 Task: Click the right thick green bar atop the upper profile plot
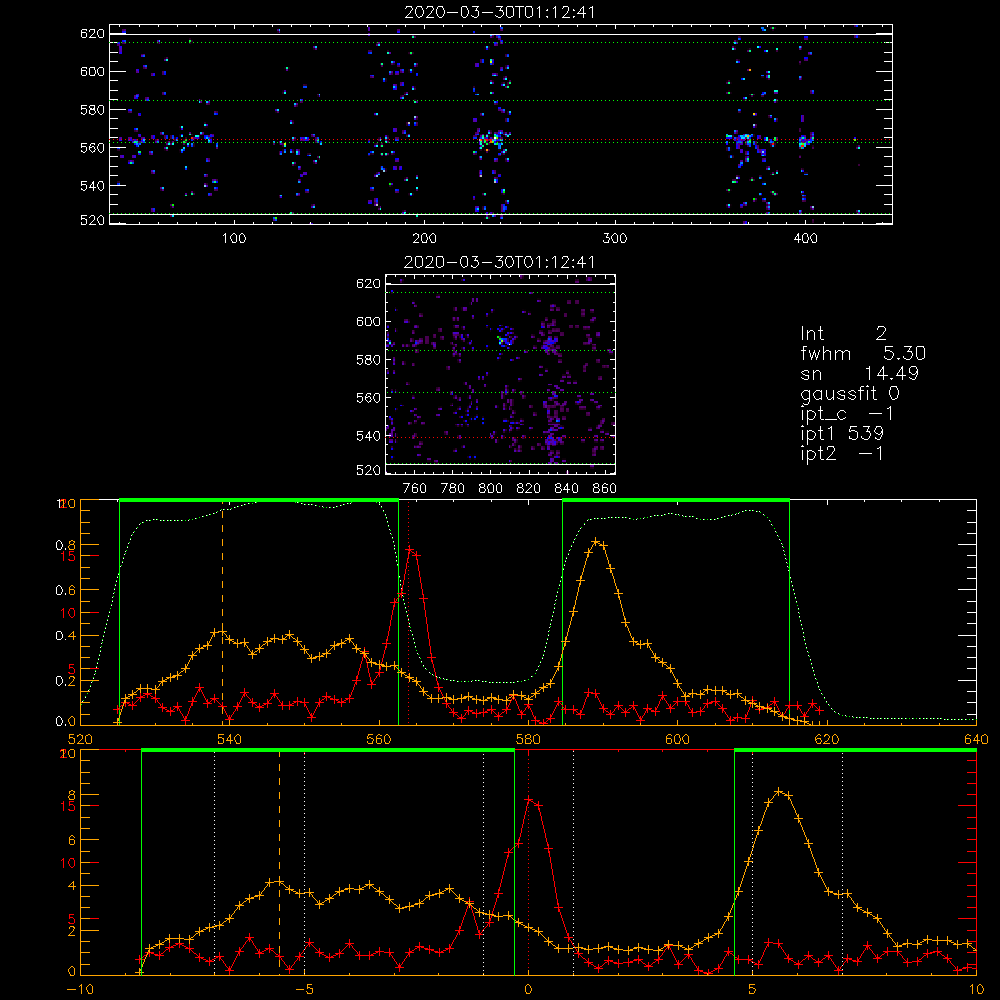pos(676,501)
